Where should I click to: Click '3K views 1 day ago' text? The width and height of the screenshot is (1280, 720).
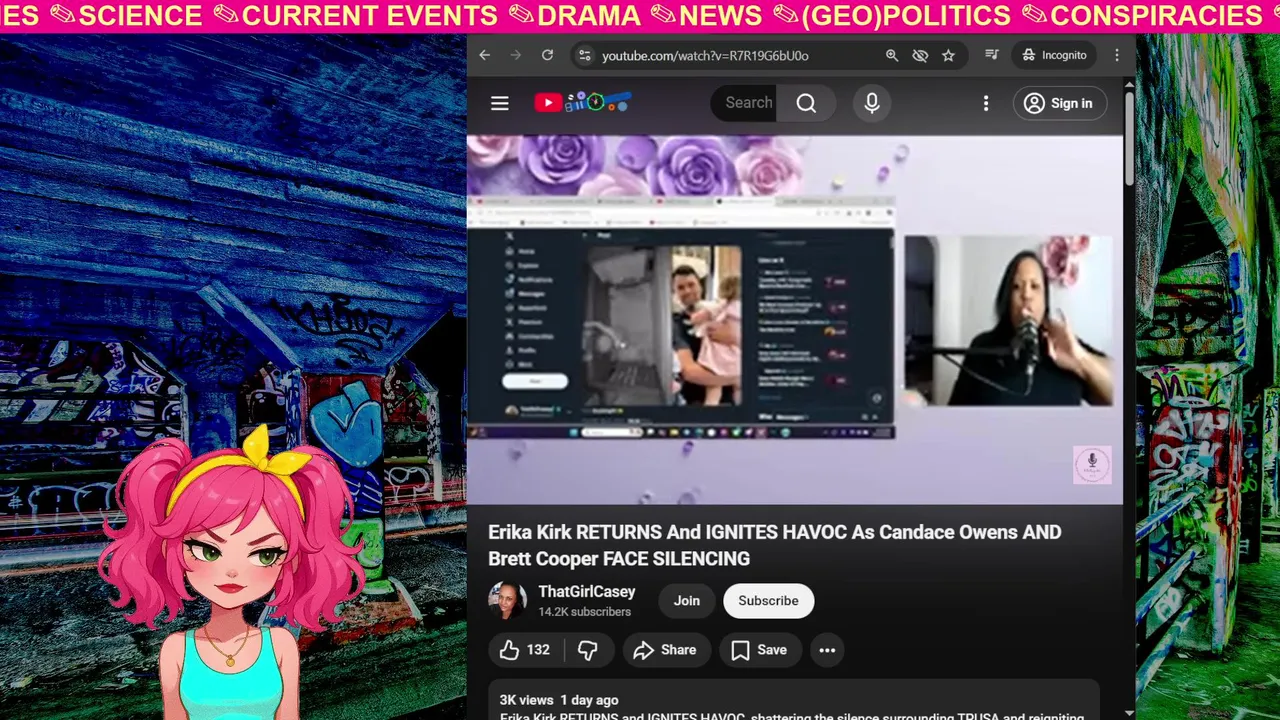point(559,700)
